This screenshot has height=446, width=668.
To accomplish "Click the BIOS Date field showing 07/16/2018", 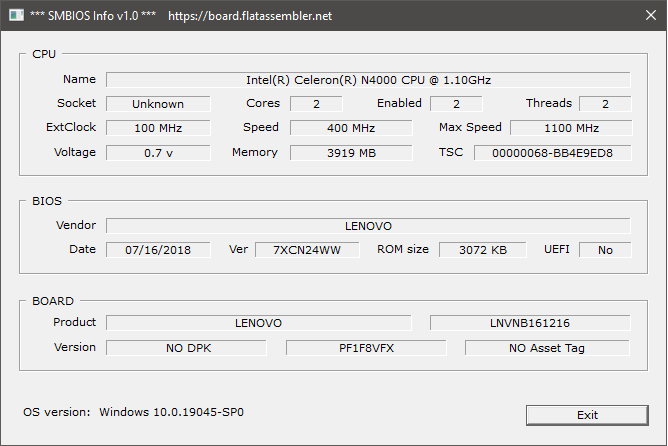I will click(158, 250).
